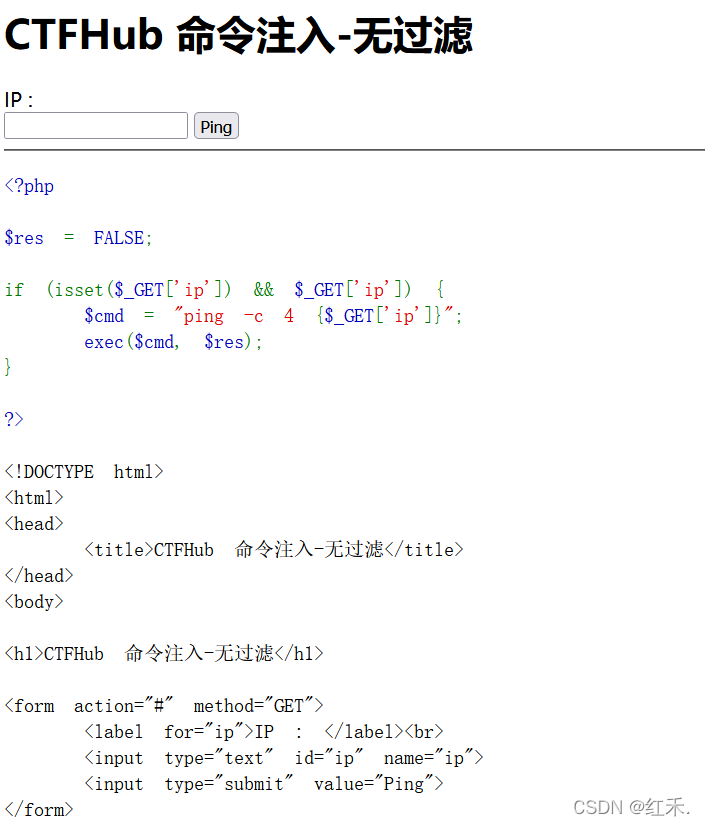Click the '<input type="submit" value="Ping">' line
The image size is (705, 826).
[264, 784]
